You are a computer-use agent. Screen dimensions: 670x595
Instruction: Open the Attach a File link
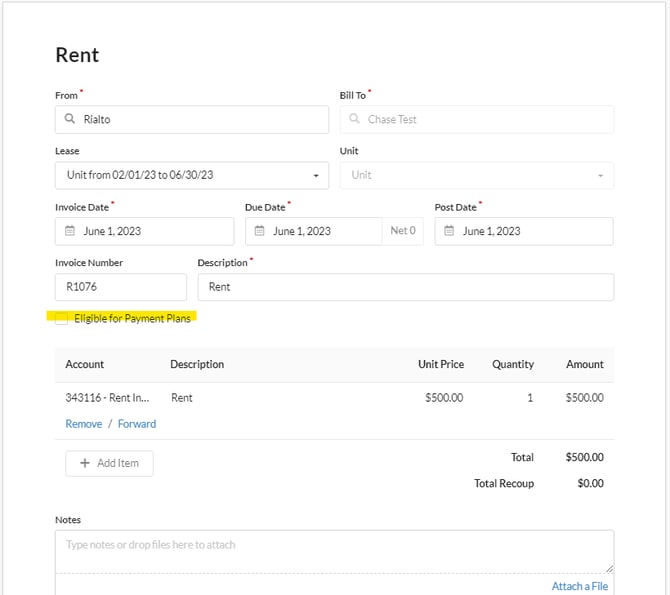pos(579,586)
